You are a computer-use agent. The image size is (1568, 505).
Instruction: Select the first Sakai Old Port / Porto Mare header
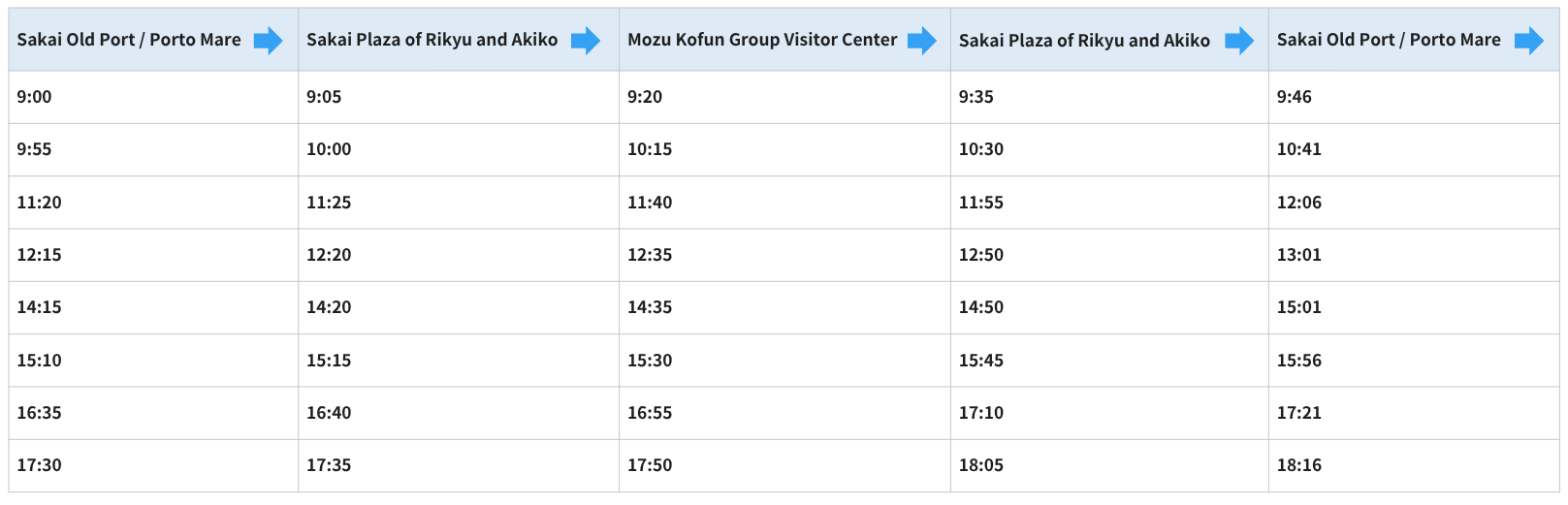153,40
